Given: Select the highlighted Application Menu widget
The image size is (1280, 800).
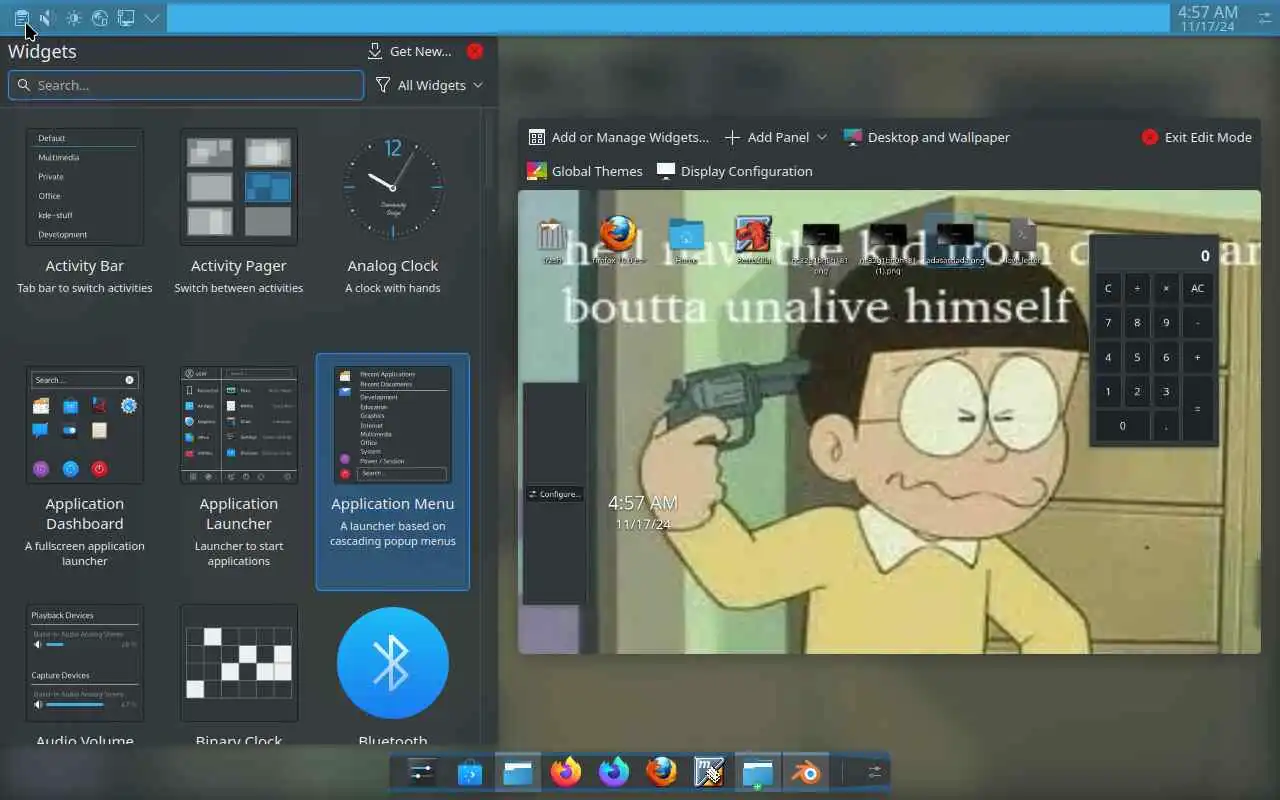Looking at the screenshot, I should (x=393, y=471).
